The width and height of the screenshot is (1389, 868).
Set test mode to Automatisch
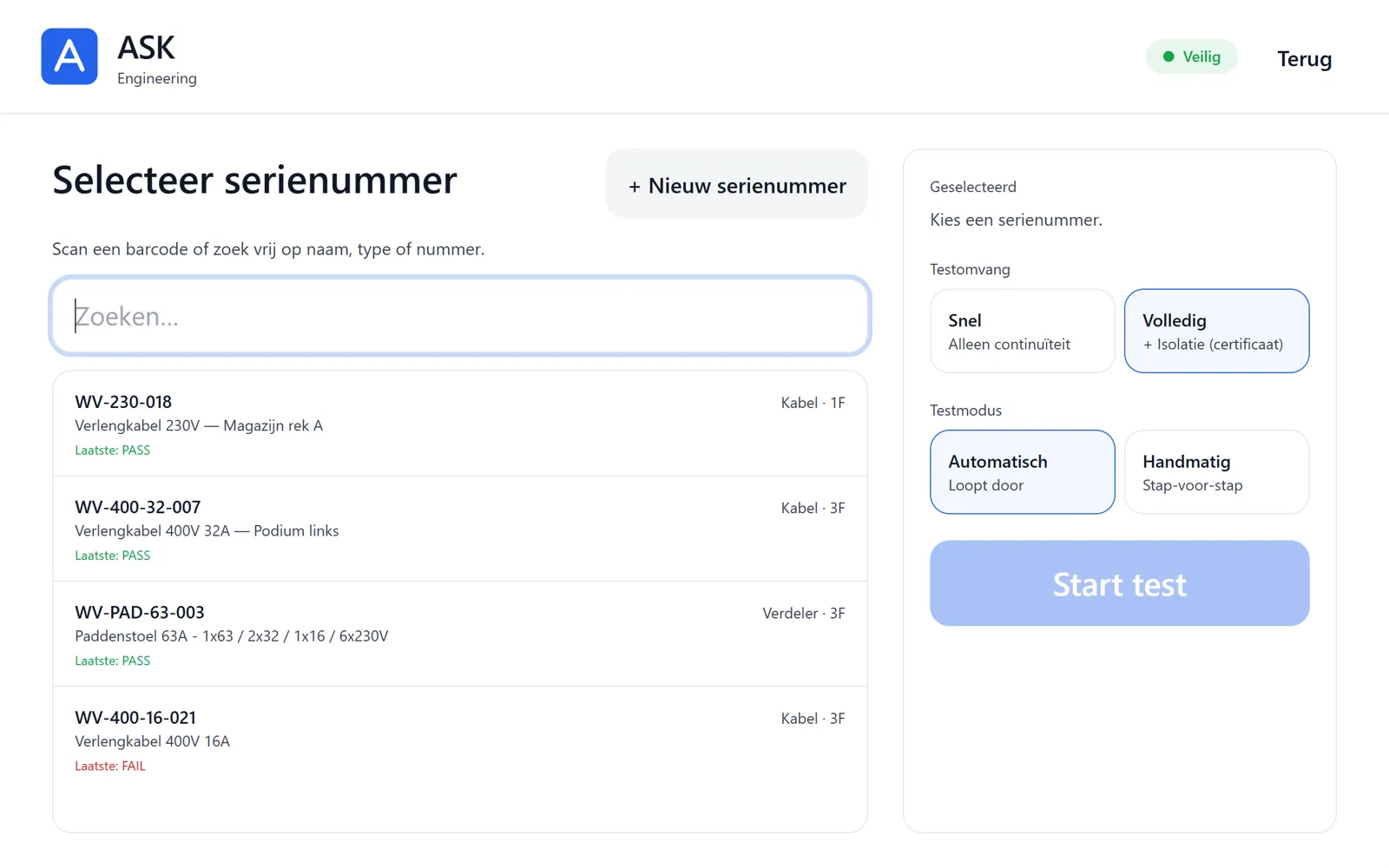point(1022,472)
